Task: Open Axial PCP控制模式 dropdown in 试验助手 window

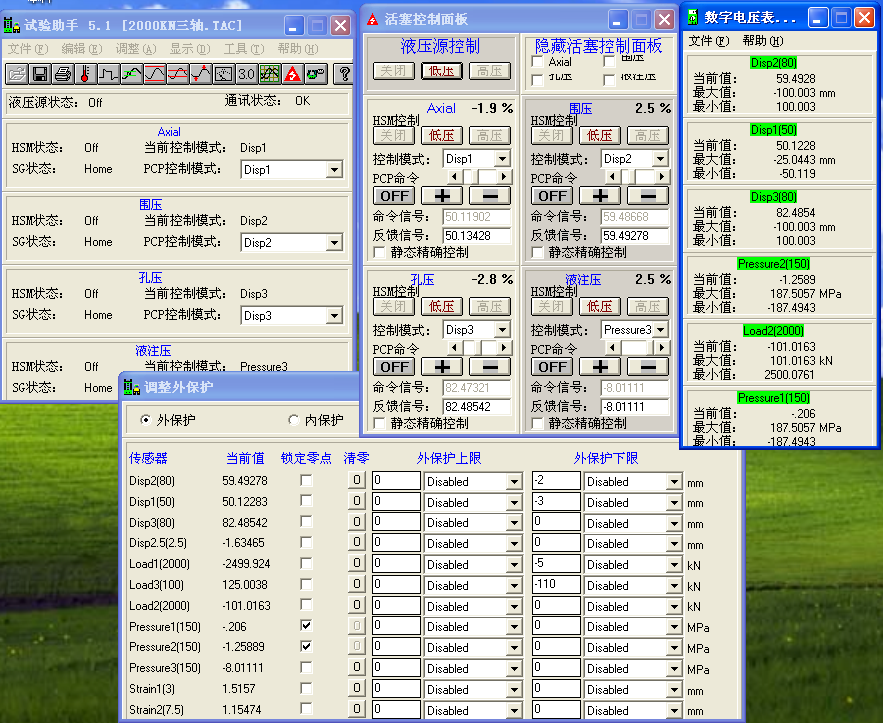Action: (x=335, y=169)
